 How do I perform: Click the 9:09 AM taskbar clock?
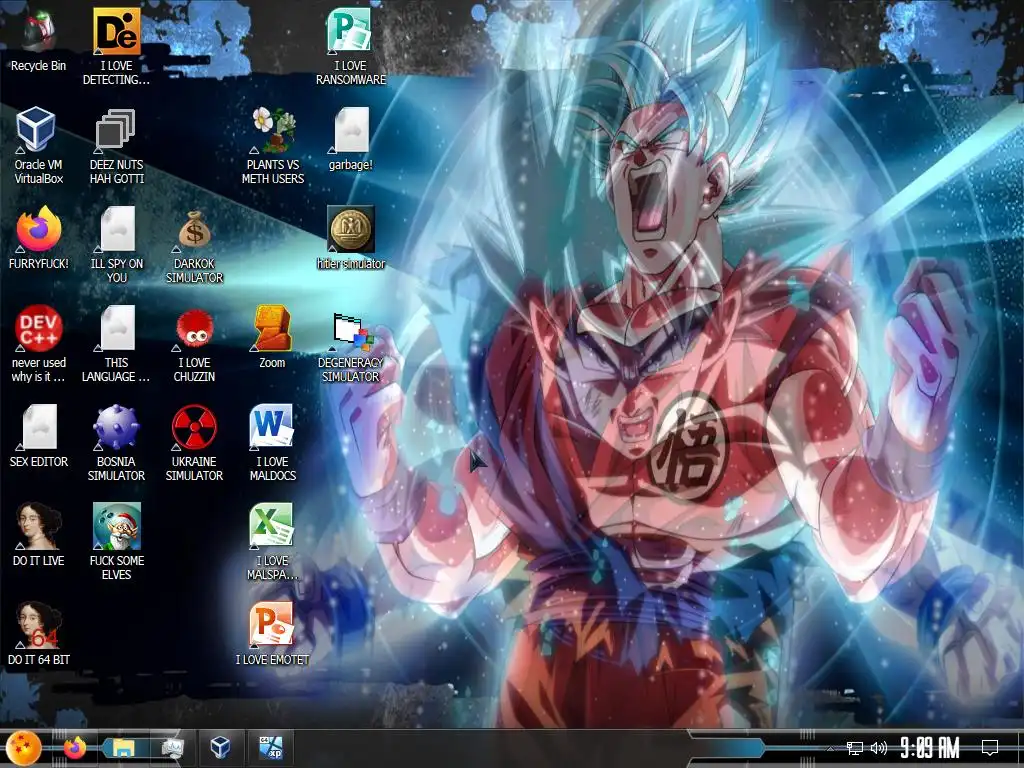[x=929, y=748]
